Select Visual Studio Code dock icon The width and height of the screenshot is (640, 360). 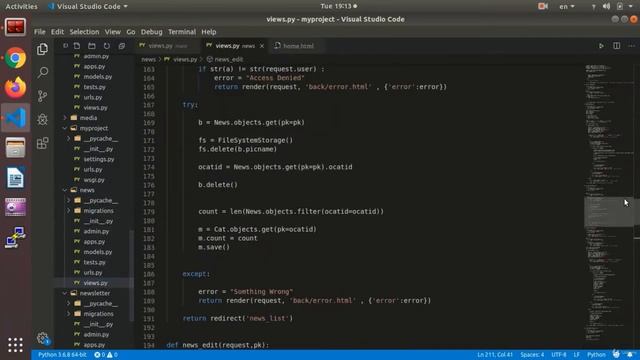coord(16,118)
